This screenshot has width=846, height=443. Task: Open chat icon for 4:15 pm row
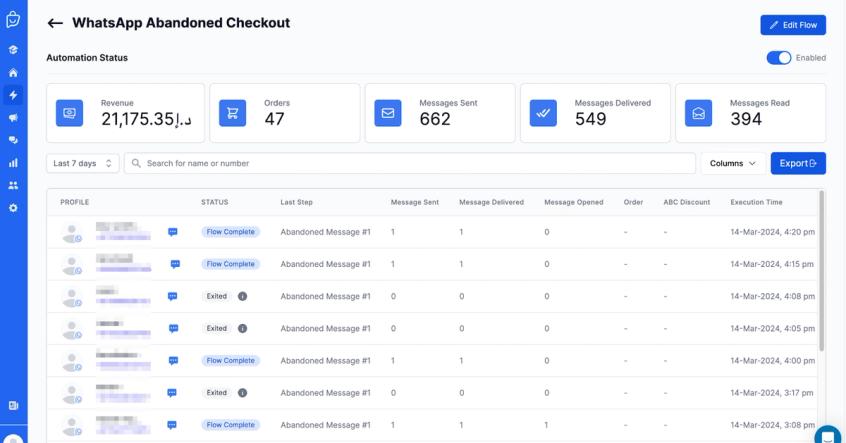[175, 264]
